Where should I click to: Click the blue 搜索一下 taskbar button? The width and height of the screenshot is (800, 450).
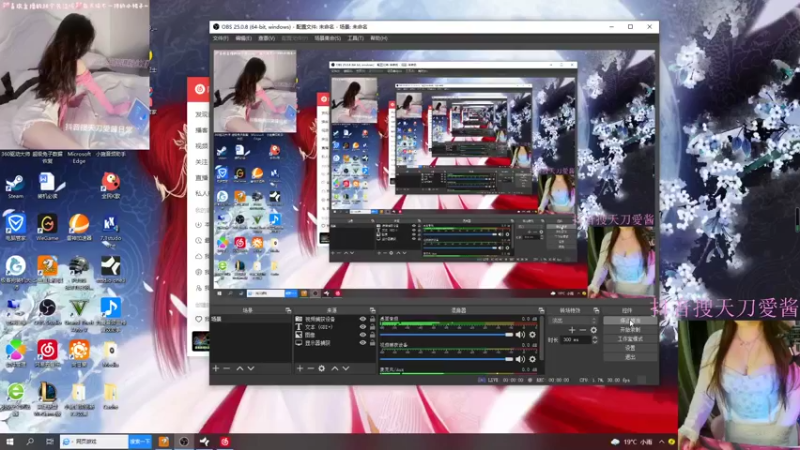140,442
